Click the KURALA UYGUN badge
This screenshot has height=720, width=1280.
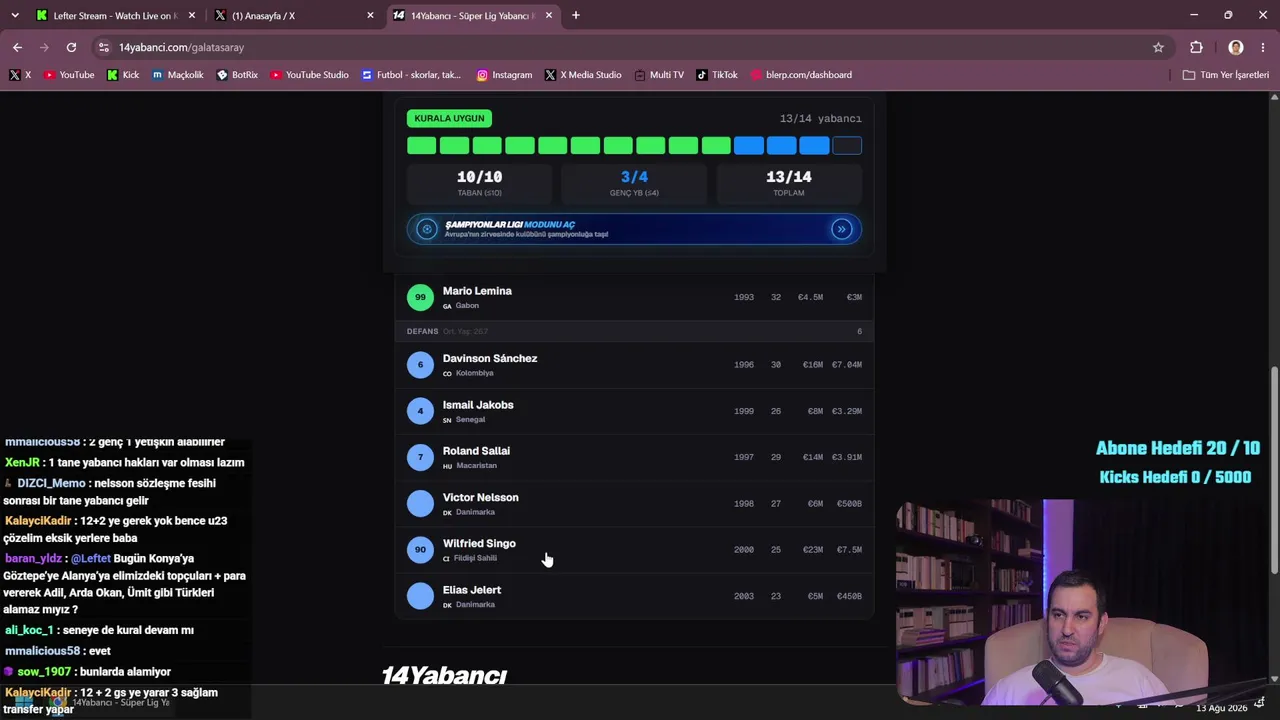coord(449,118)
